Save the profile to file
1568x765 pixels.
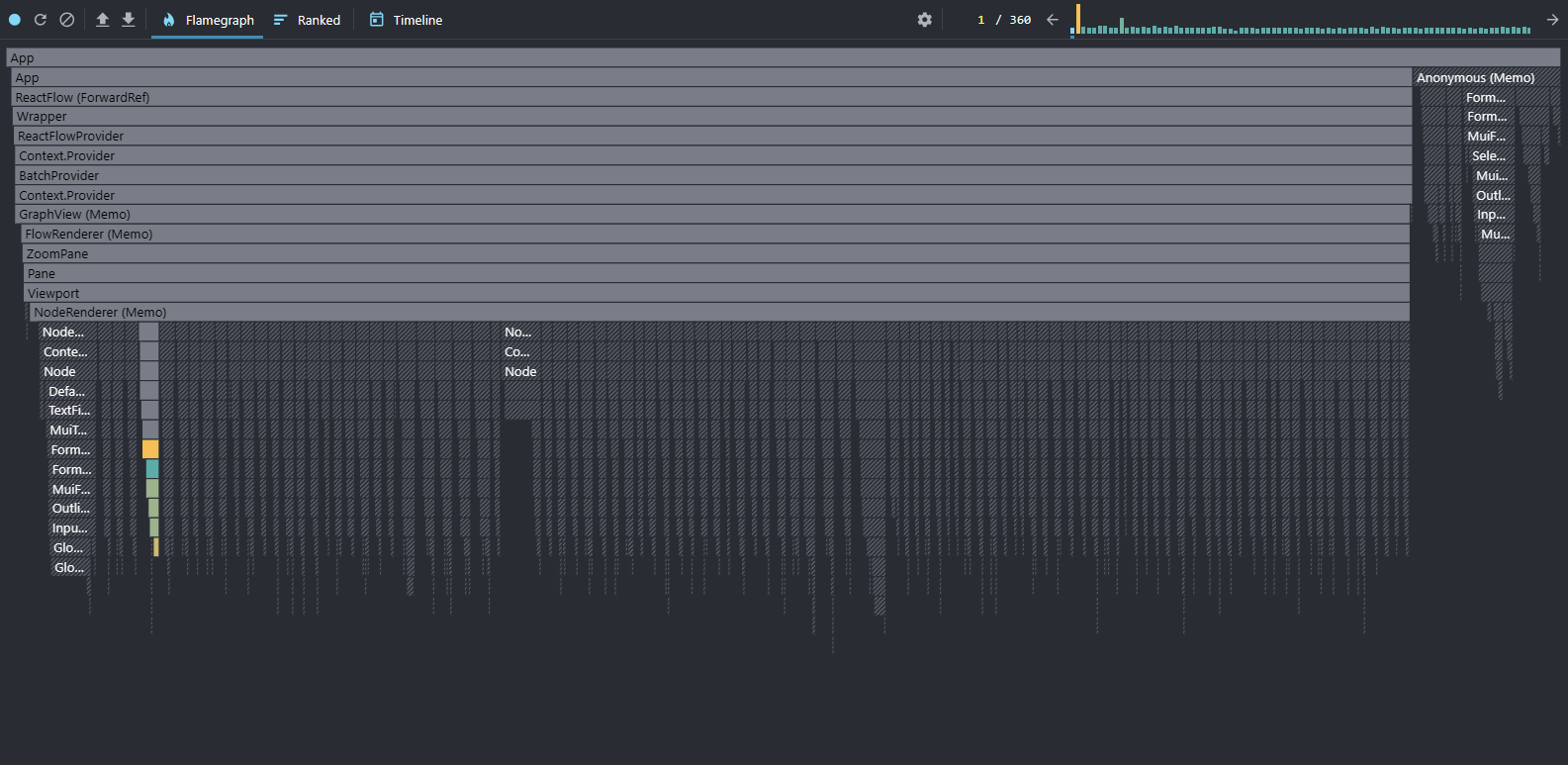(x=129, y=20)
